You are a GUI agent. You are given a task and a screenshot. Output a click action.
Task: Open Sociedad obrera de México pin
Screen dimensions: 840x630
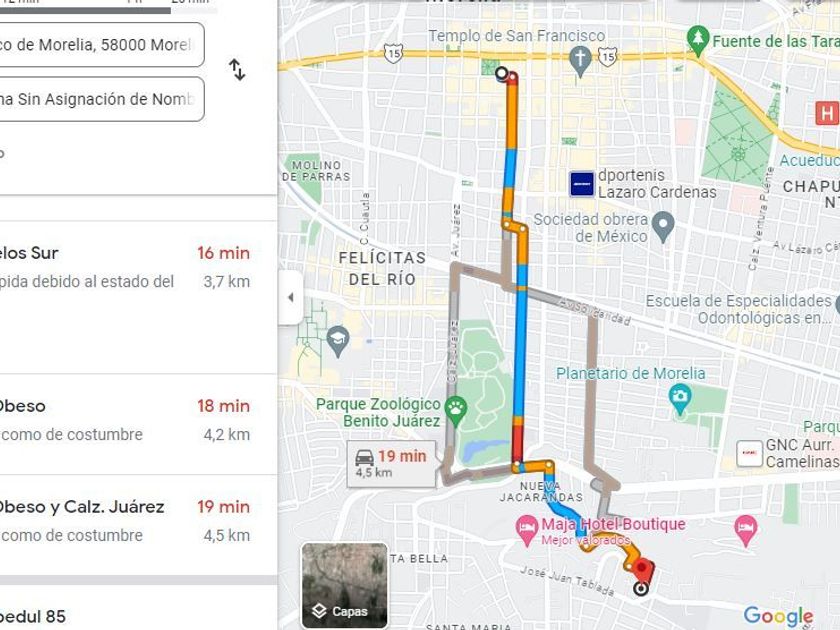click(664, 227)
